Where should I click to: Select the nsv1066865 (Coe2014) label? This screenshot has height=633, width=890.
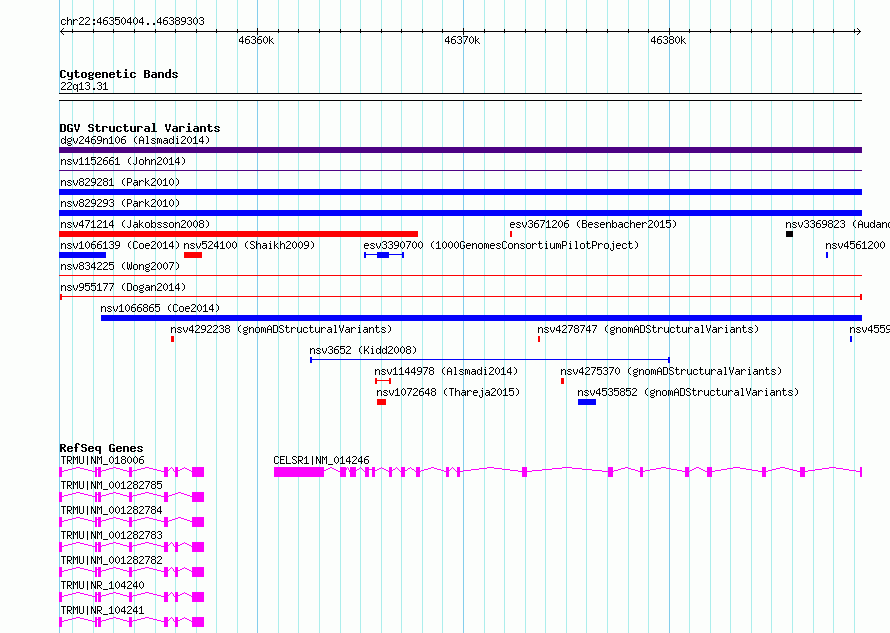click(x=160, y=308)
